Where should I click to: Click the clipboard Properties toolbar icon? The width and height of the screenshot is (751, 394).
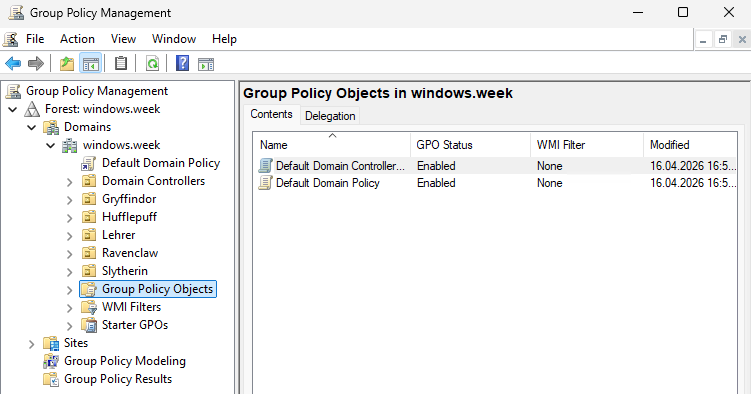pyautogui.click(x=121, y=63)
